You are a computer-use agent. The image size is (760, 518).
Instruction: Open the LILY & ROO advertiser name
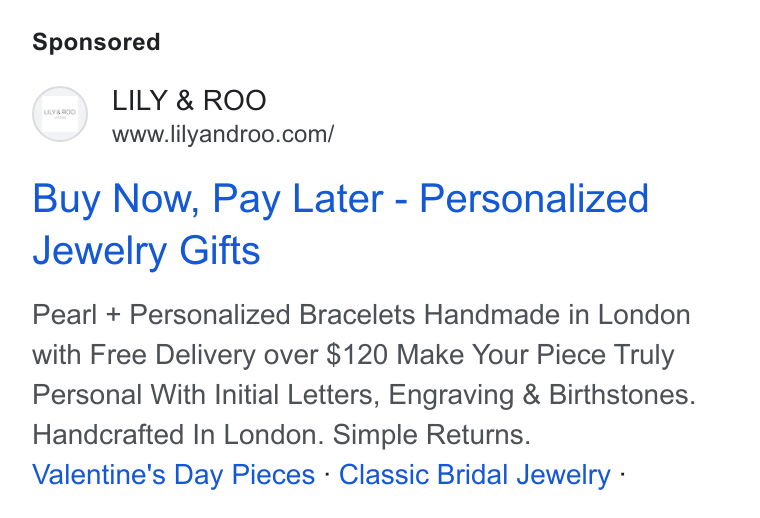(x=189, y=100)
